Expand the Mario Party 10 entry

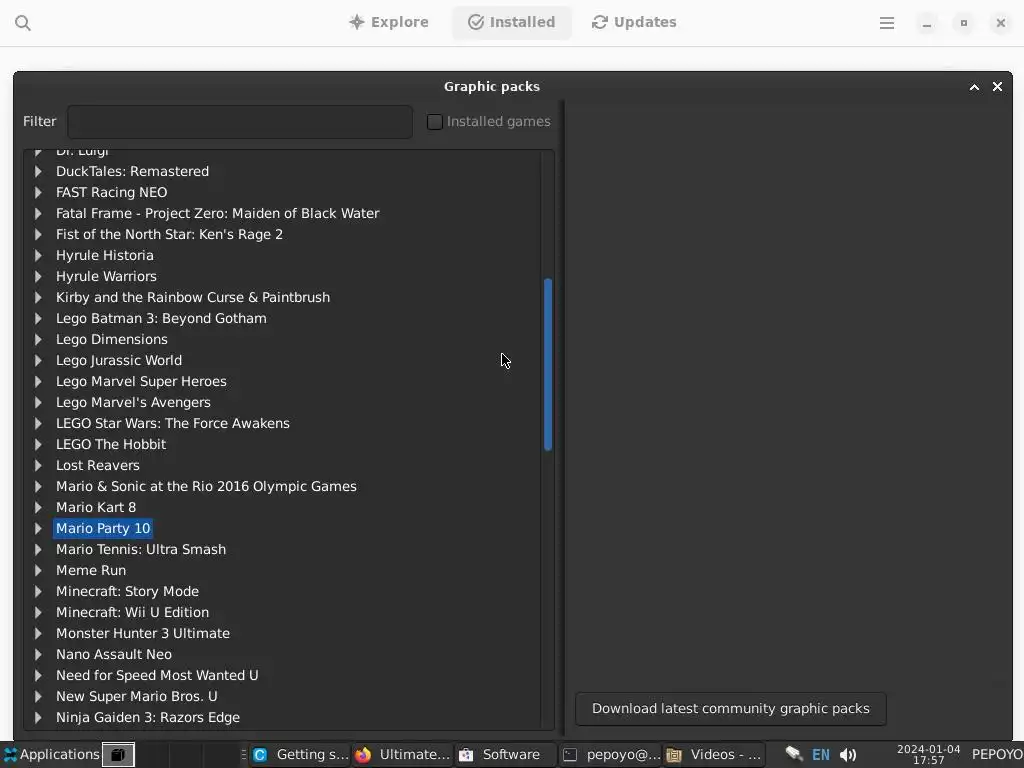pos(38,528)
